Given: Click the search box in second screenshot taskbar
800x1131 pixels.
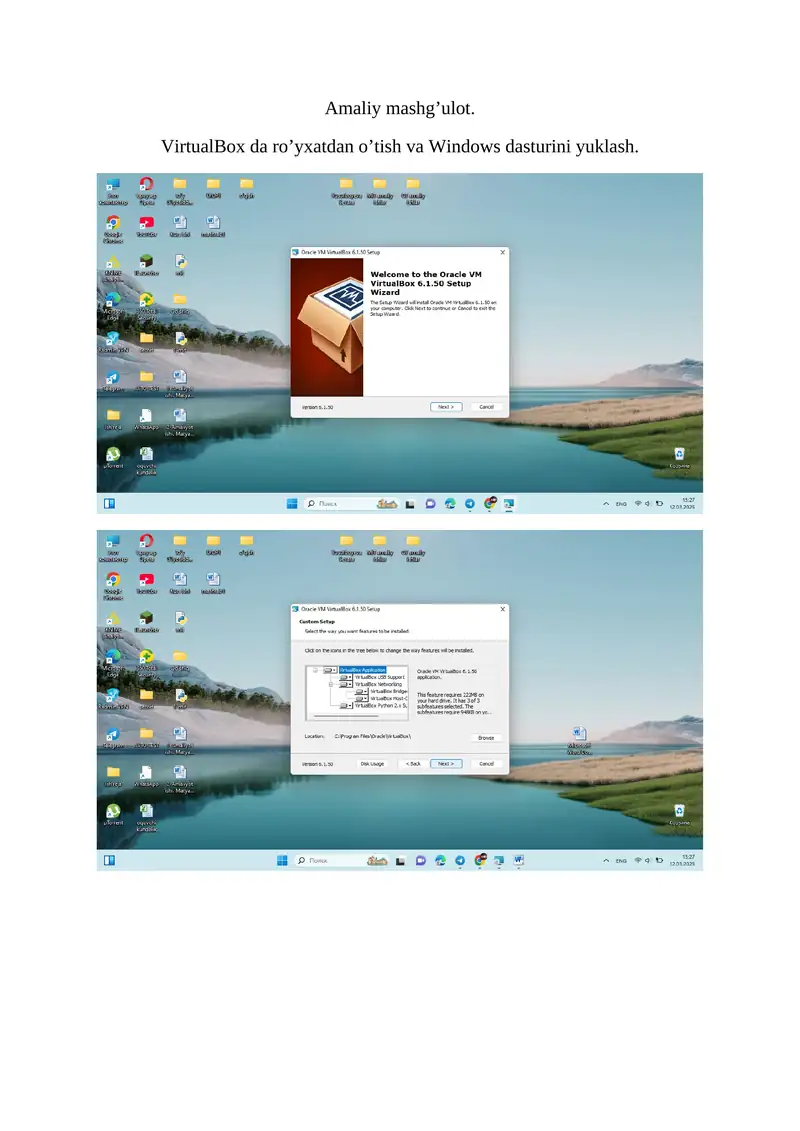Looking at the screenshot, I should [x=342, y=861].
